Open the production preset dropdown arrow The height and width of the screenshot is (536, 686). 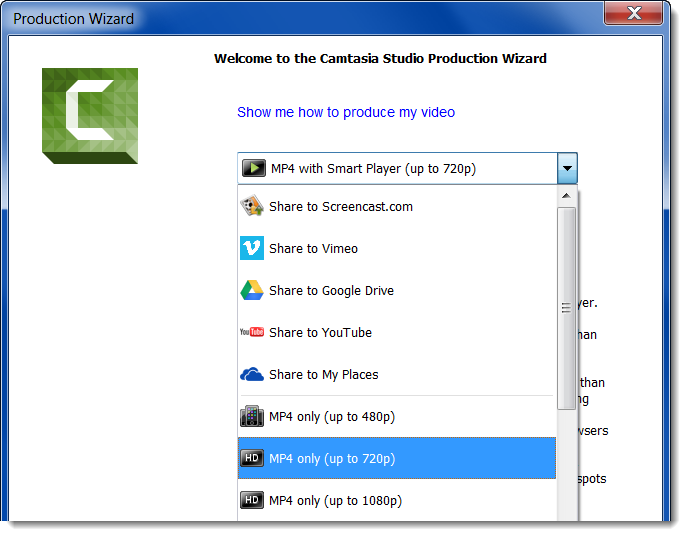[567, 168]
